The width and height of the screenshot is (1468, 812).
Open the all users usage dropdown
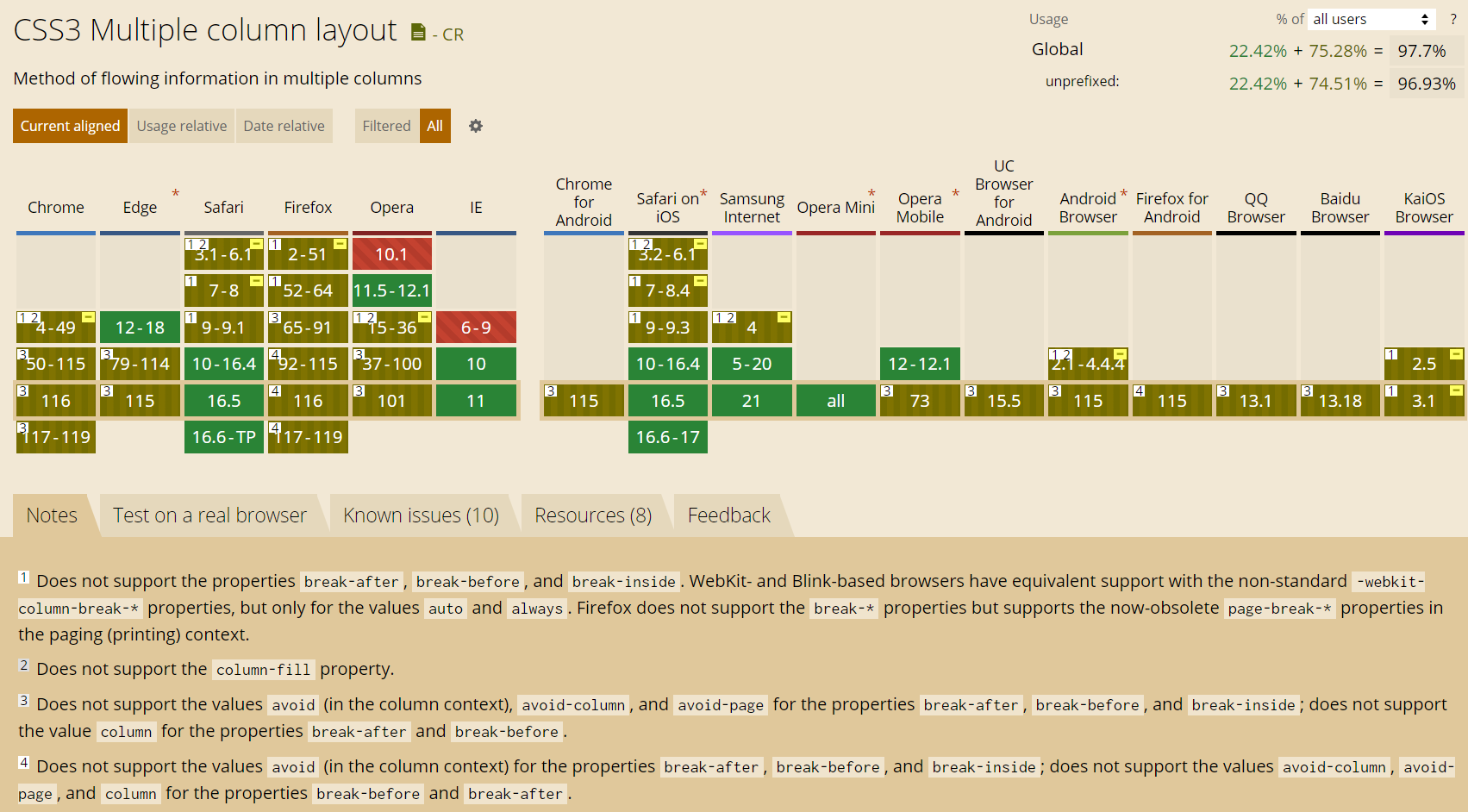pyautogui.click(x=1372, y=19)
